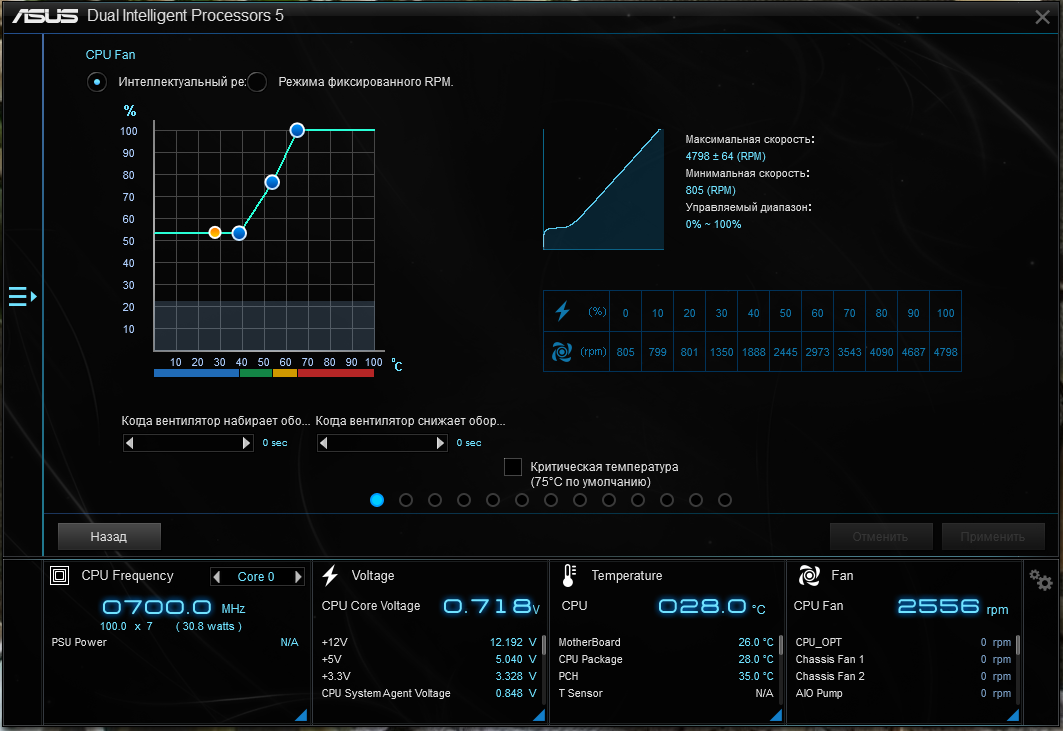The width and height of the screenshot is (1063, 731).
Task: Click AIO Pump row
Action: [x=903, y=693]
